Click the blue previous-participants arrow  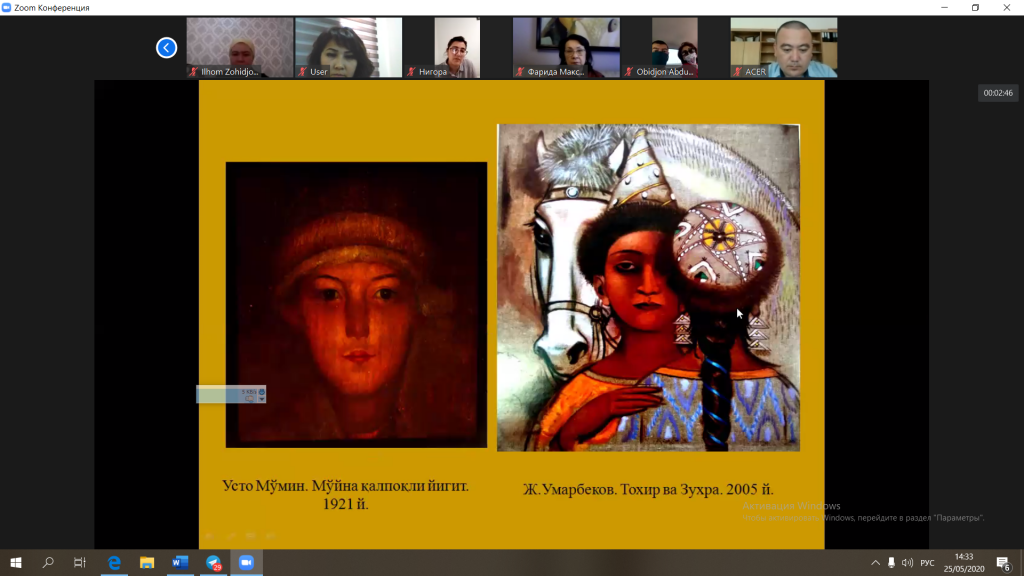pyautogui.click(x=167, y=47)
